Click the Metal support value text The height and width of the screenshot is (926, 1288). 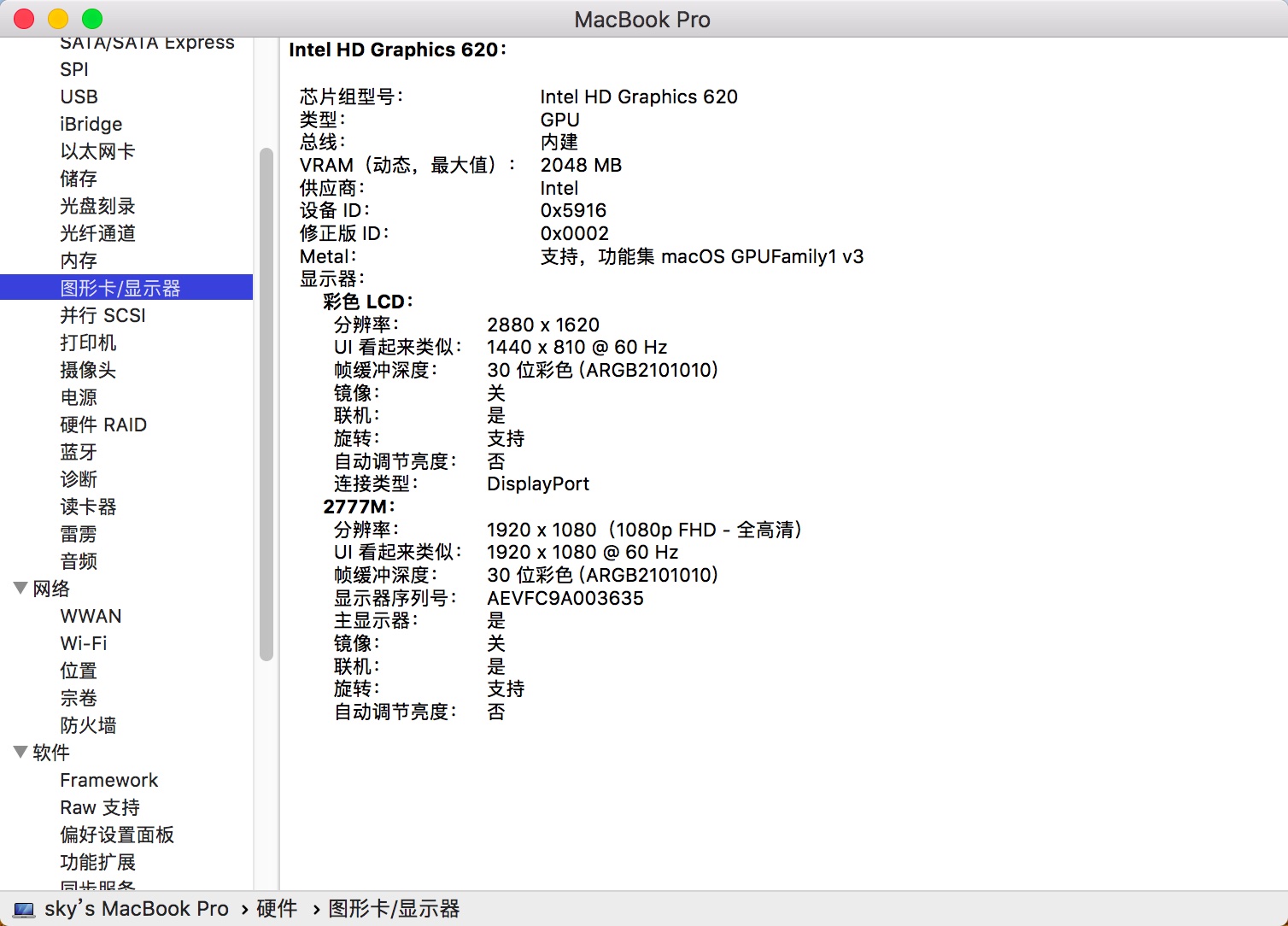click(x=702, y=256)
